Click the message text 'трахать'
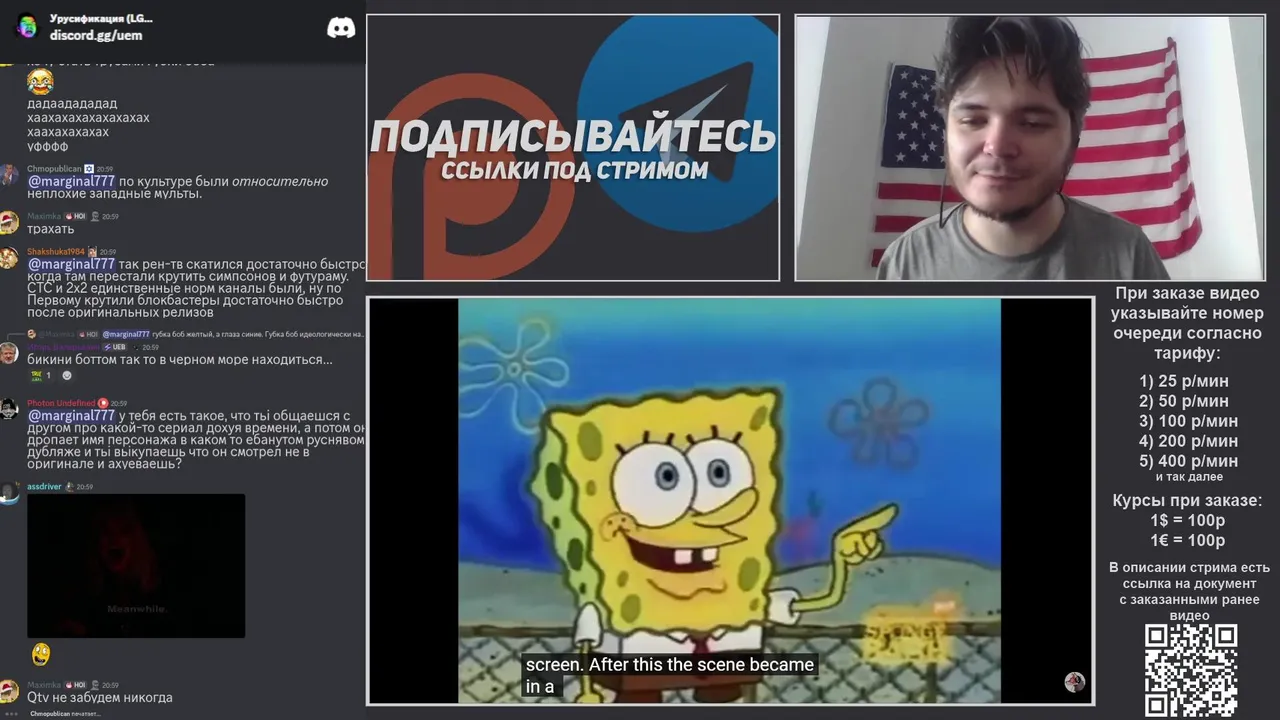 click(x=51, y=229)
